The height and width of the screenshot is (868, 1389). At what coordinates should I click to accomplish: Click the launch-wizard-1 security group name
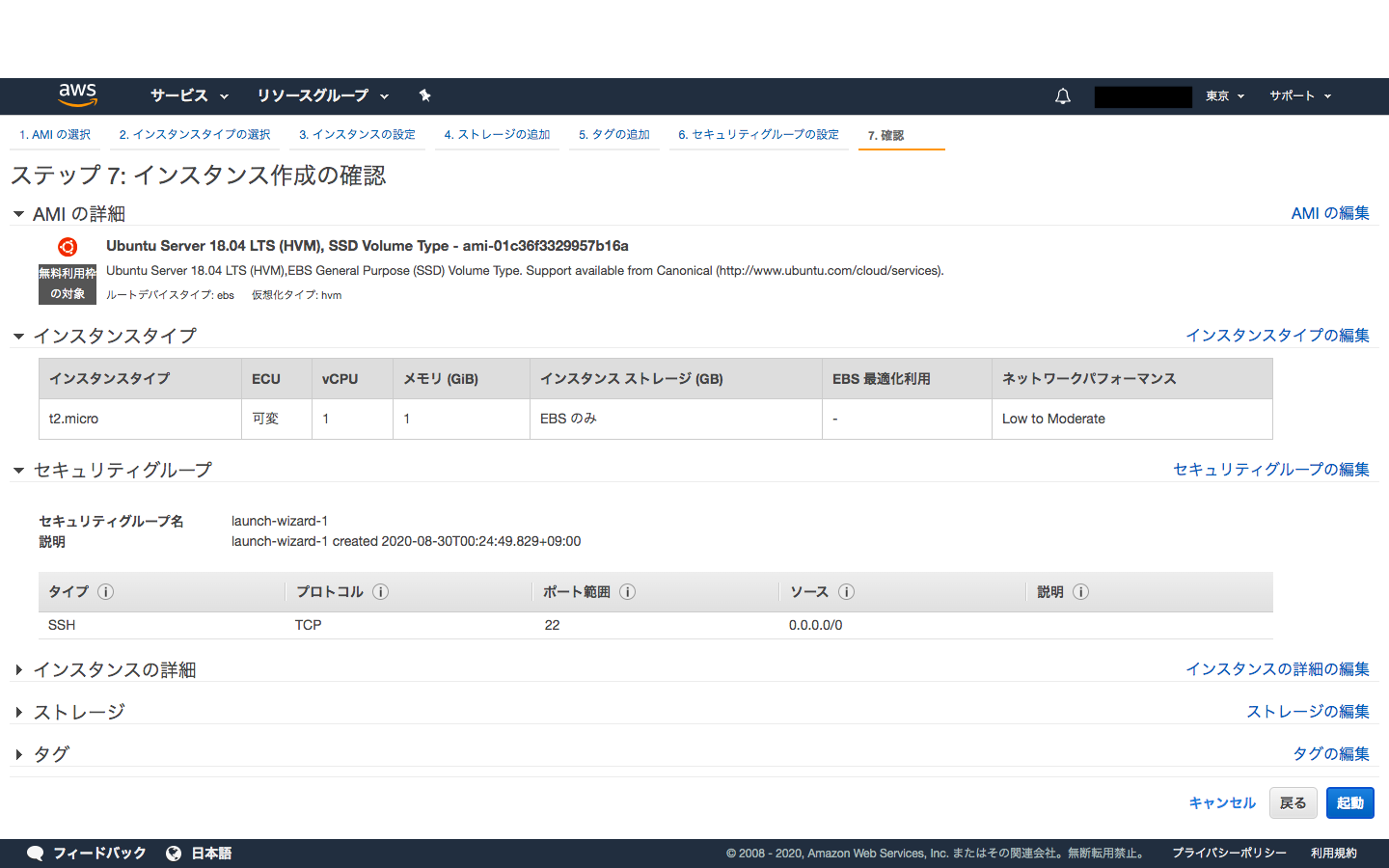[280, 522]
